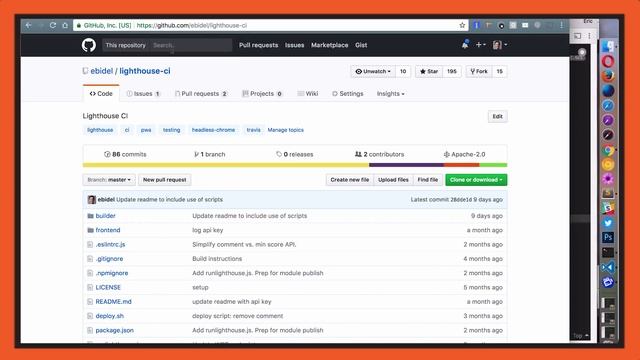Open the Insights dropdown tab
The width and height of the screenshot is (640, 360).
click(391, 94)
